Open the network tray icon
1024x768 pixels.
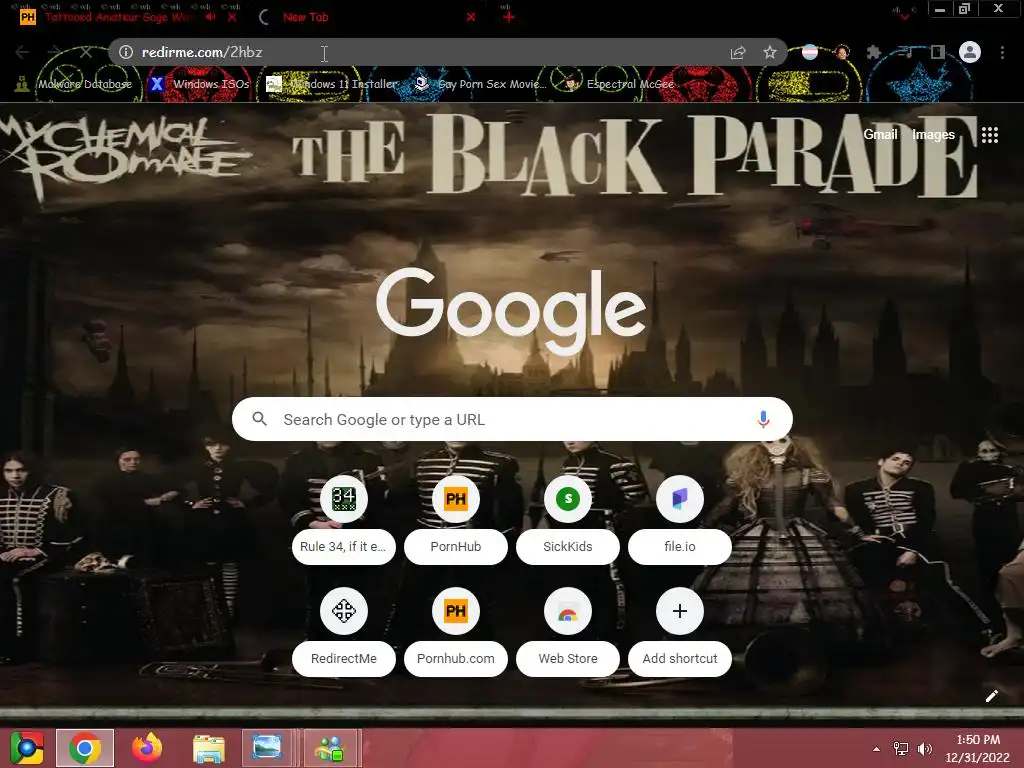(x=901, y=748)
